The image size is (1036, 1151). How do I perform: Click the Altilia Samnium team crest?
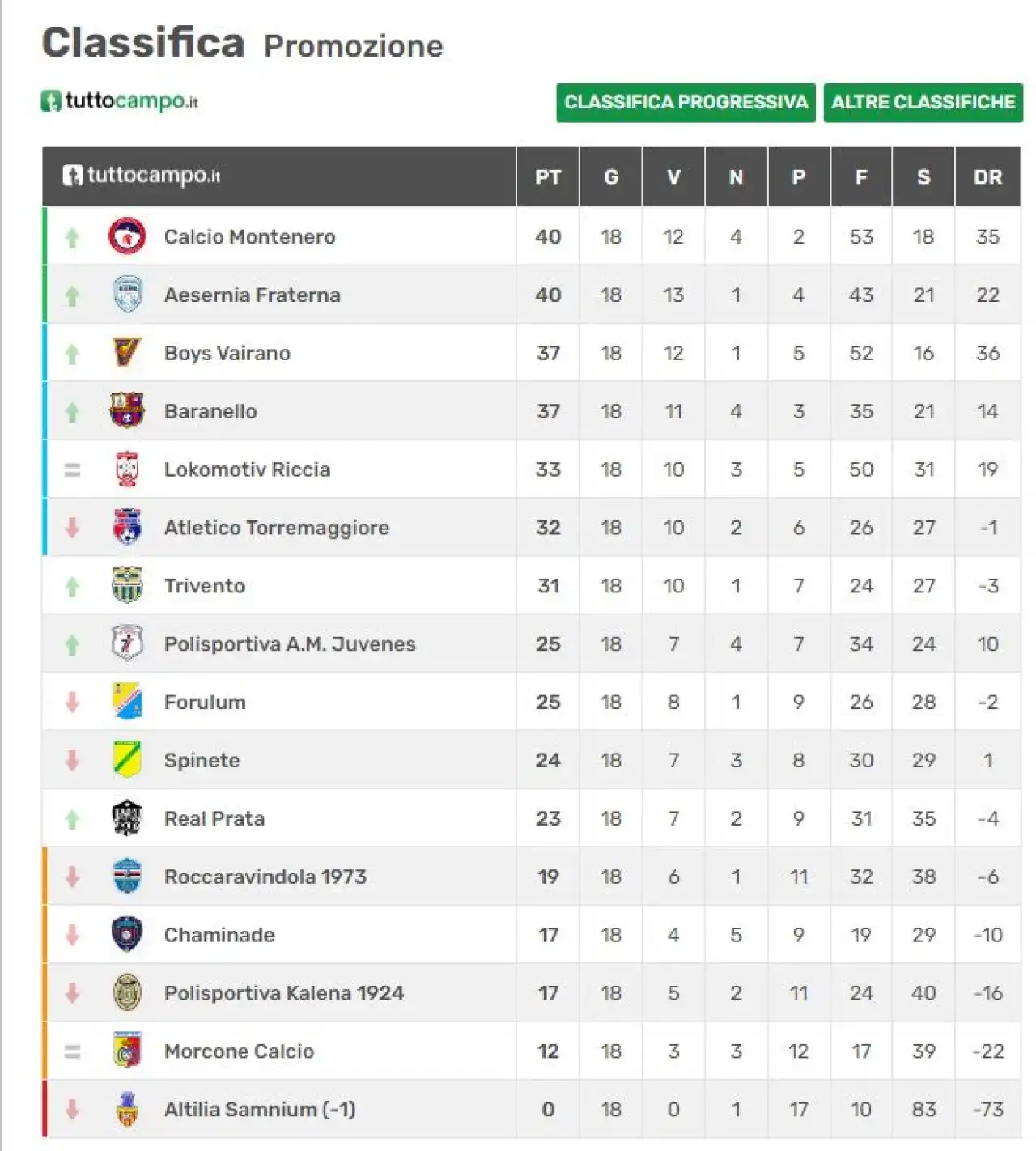point(127,1109)
